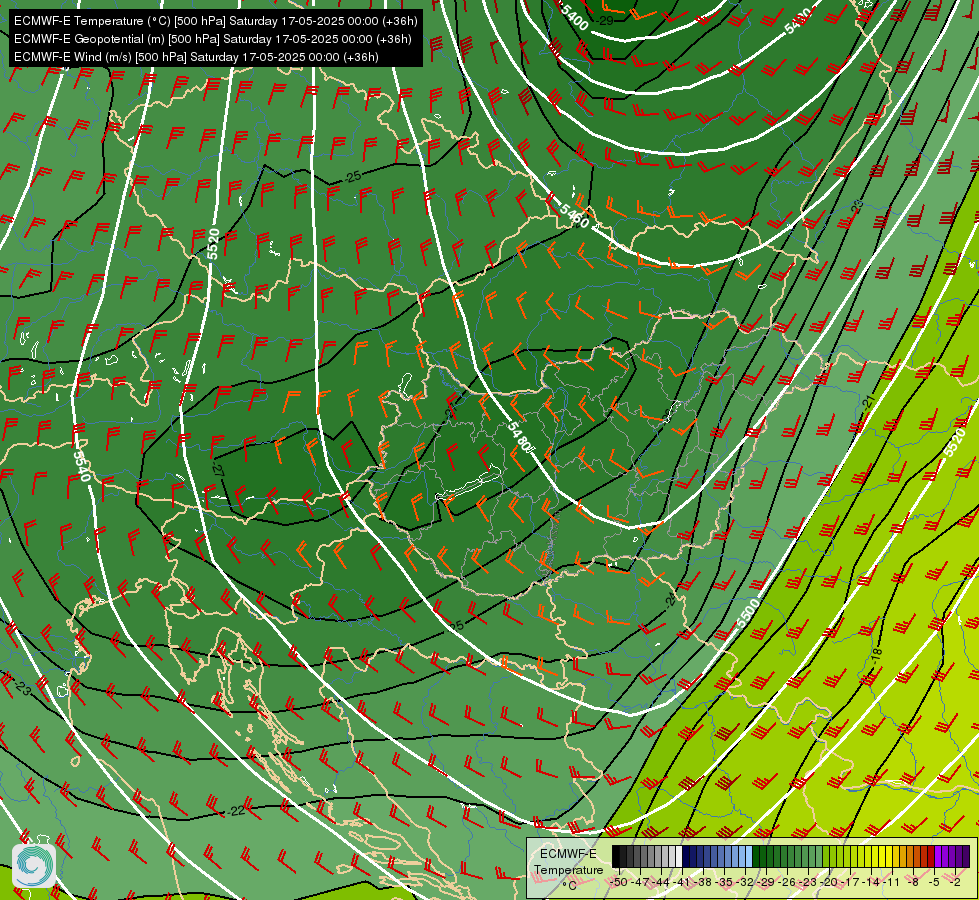The image size is (979, 900).
Task: Click the -38 tick label on the legend
Action: pyautogui.click(x=702, y=882)
